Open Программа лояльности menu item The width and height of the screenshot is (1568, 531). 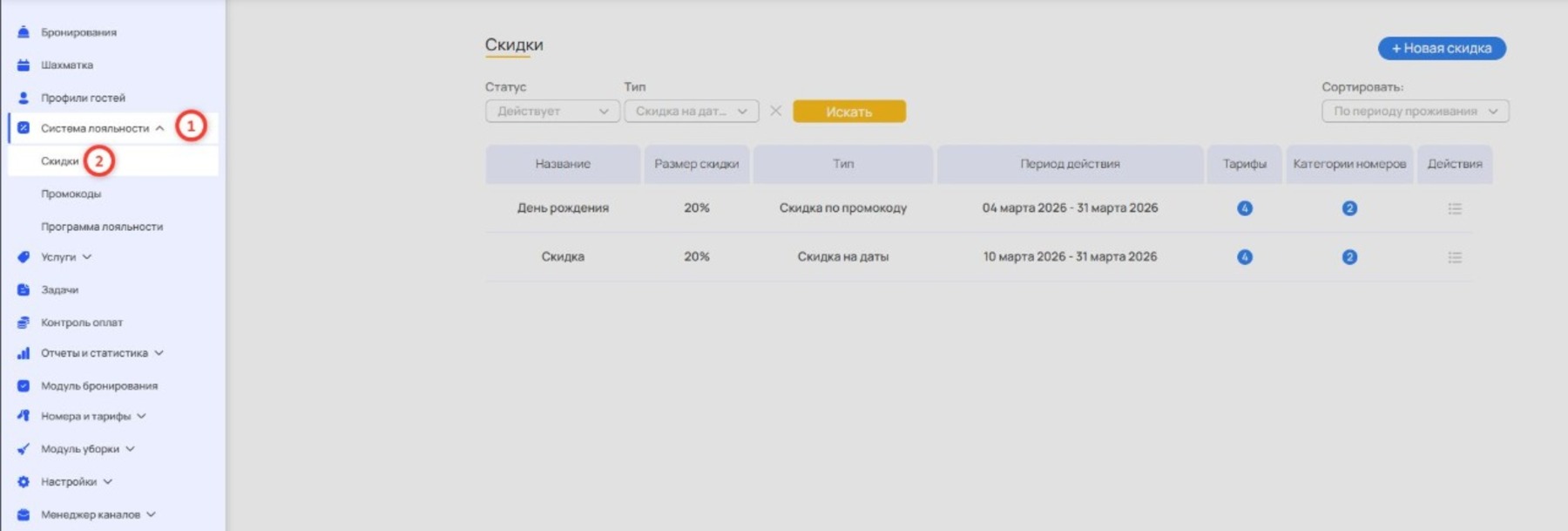tap(102, 227)
